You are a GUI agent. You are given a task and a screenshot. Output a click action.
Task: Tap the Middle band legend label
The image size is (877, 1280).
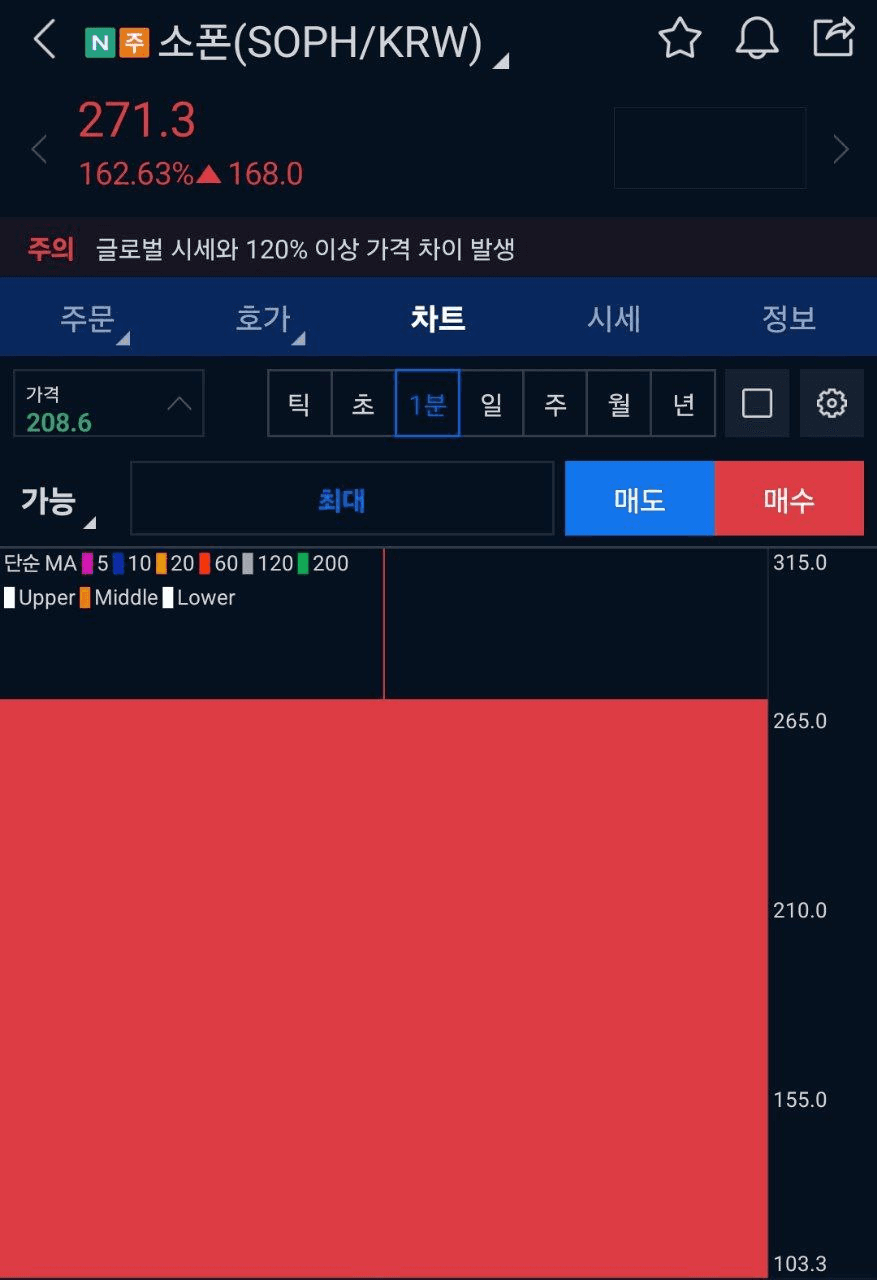(x=126, y=598)
